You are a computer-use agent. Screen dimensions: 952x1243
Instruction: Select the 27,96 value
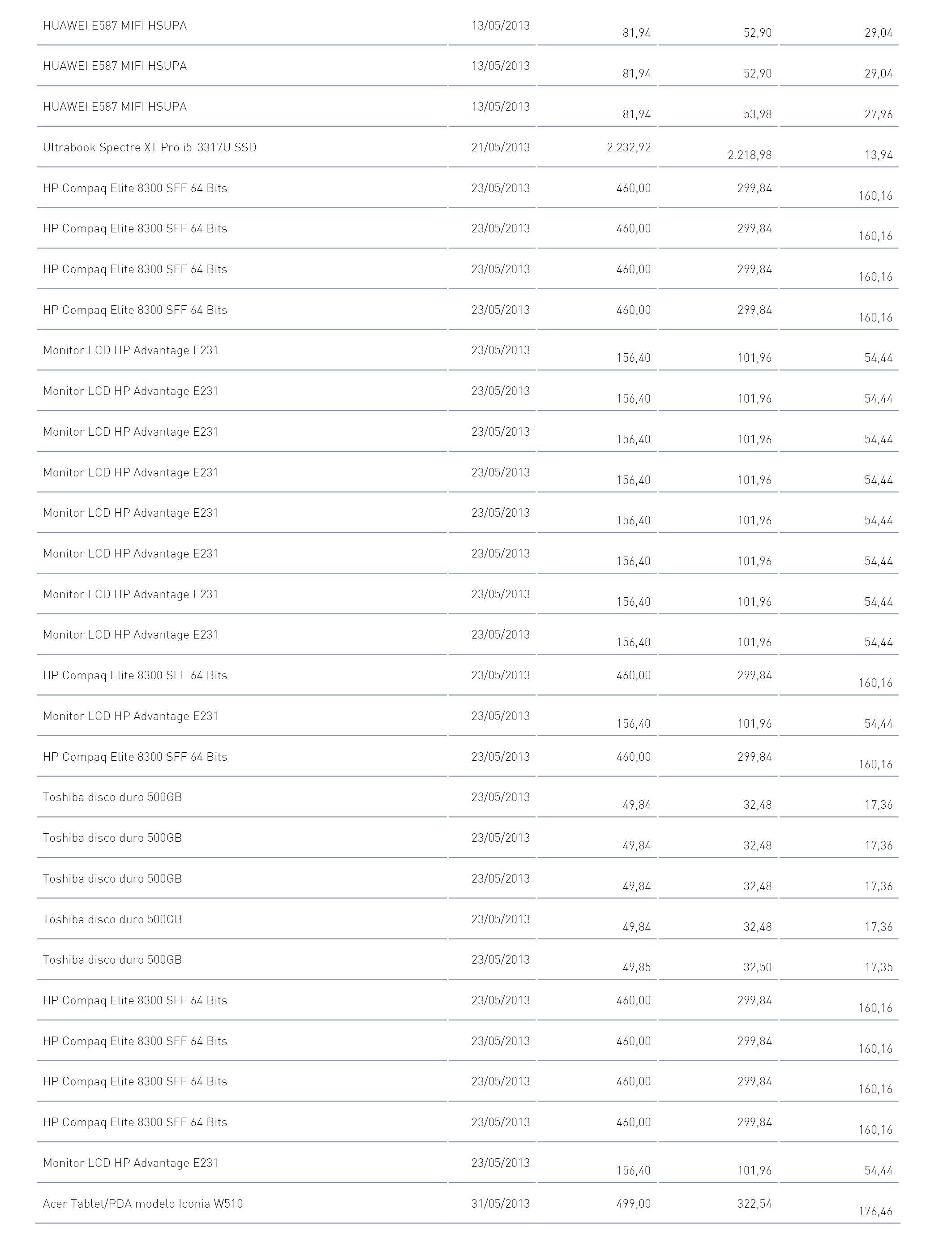878,115
